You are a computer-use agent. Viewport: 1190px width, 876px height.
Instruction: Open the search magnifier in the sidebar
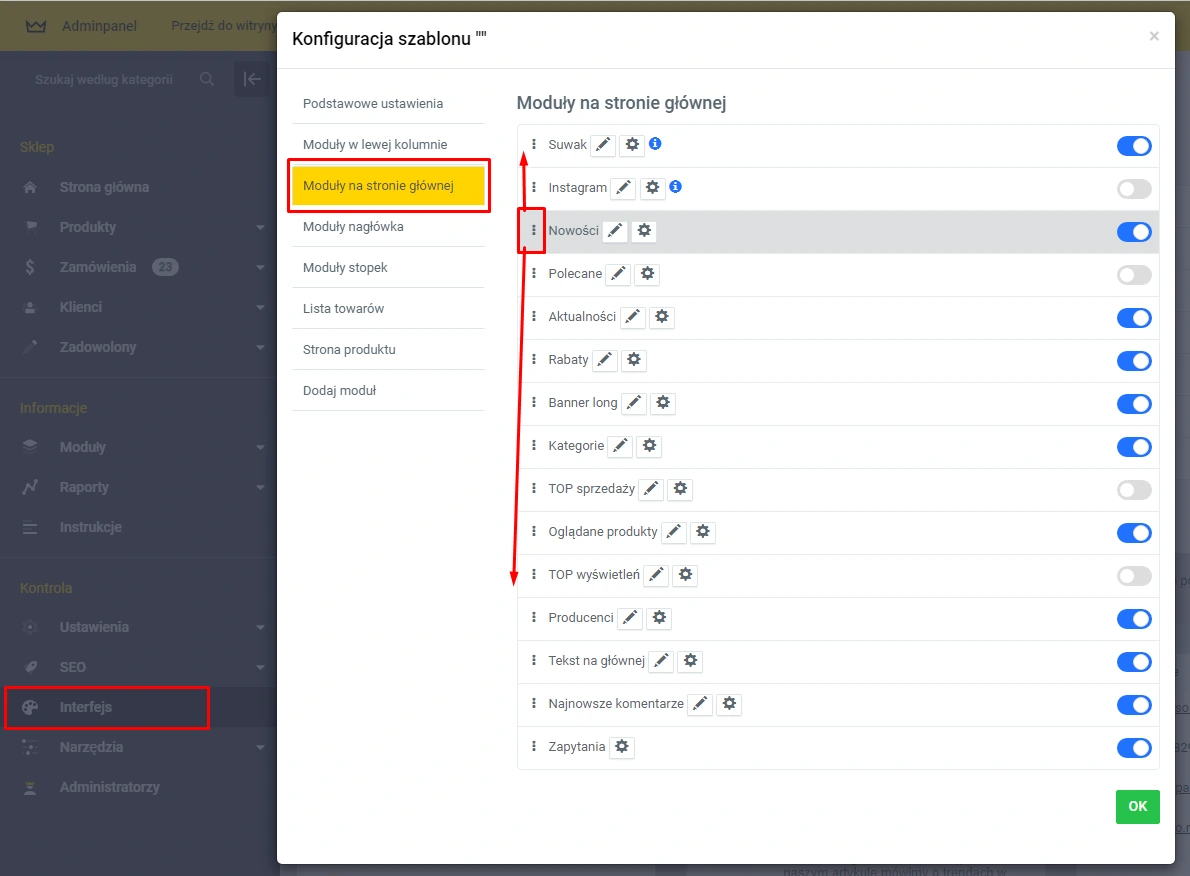click(x=207, y=79)
